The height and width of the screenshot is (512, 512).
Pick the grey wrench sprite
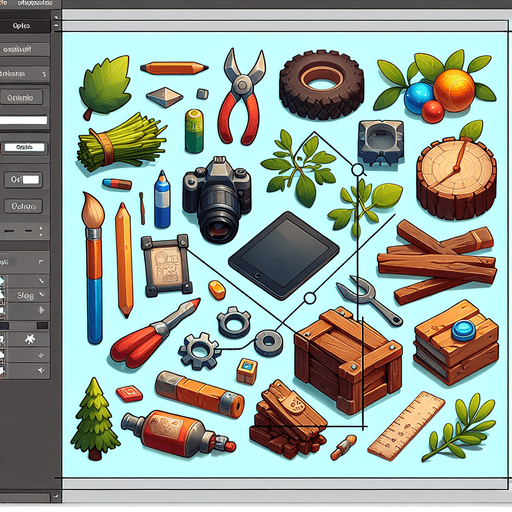[369, 300]
